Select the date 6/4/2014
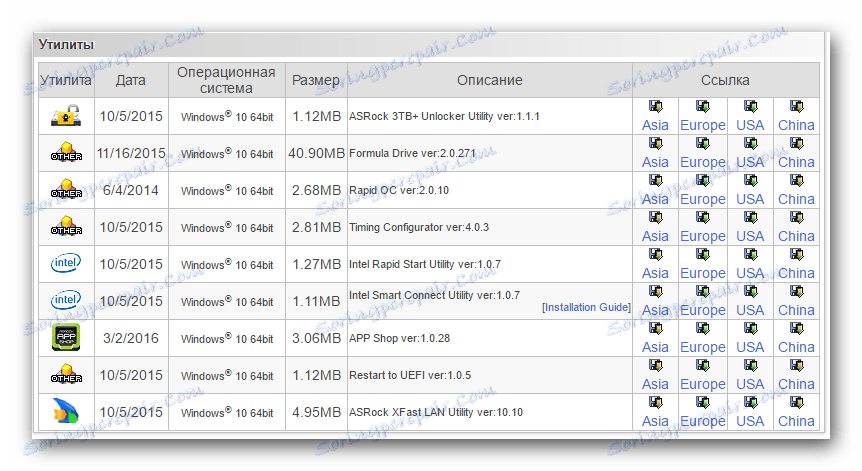 click(x=131, y=190)
